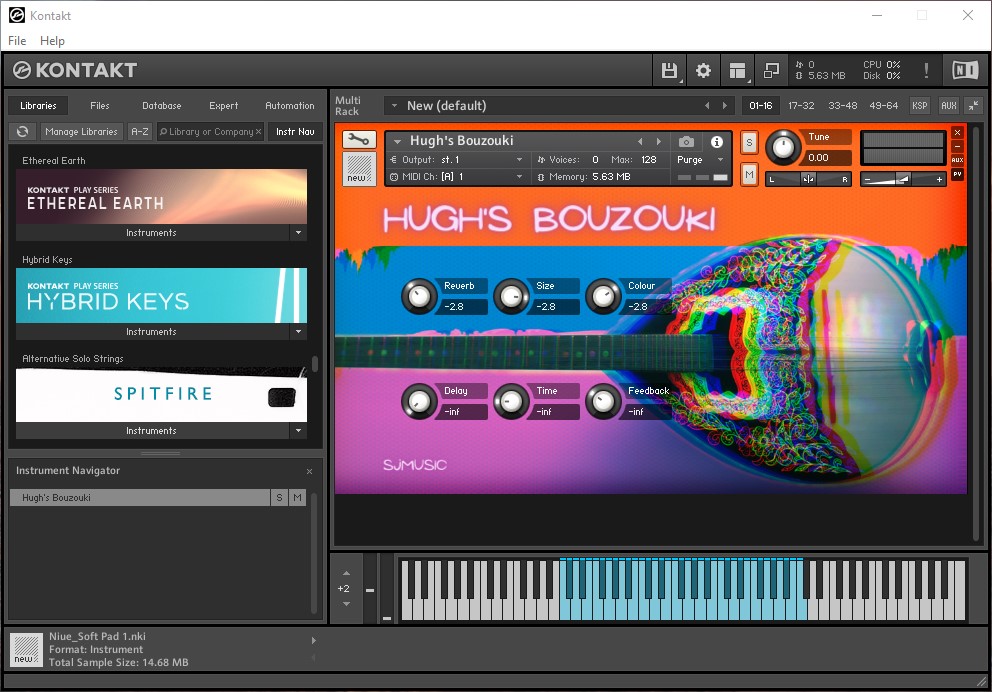This screenshot has height=692, width=992.
Task: Toggle the AUX button in rack header
Action: coord(948,106)
